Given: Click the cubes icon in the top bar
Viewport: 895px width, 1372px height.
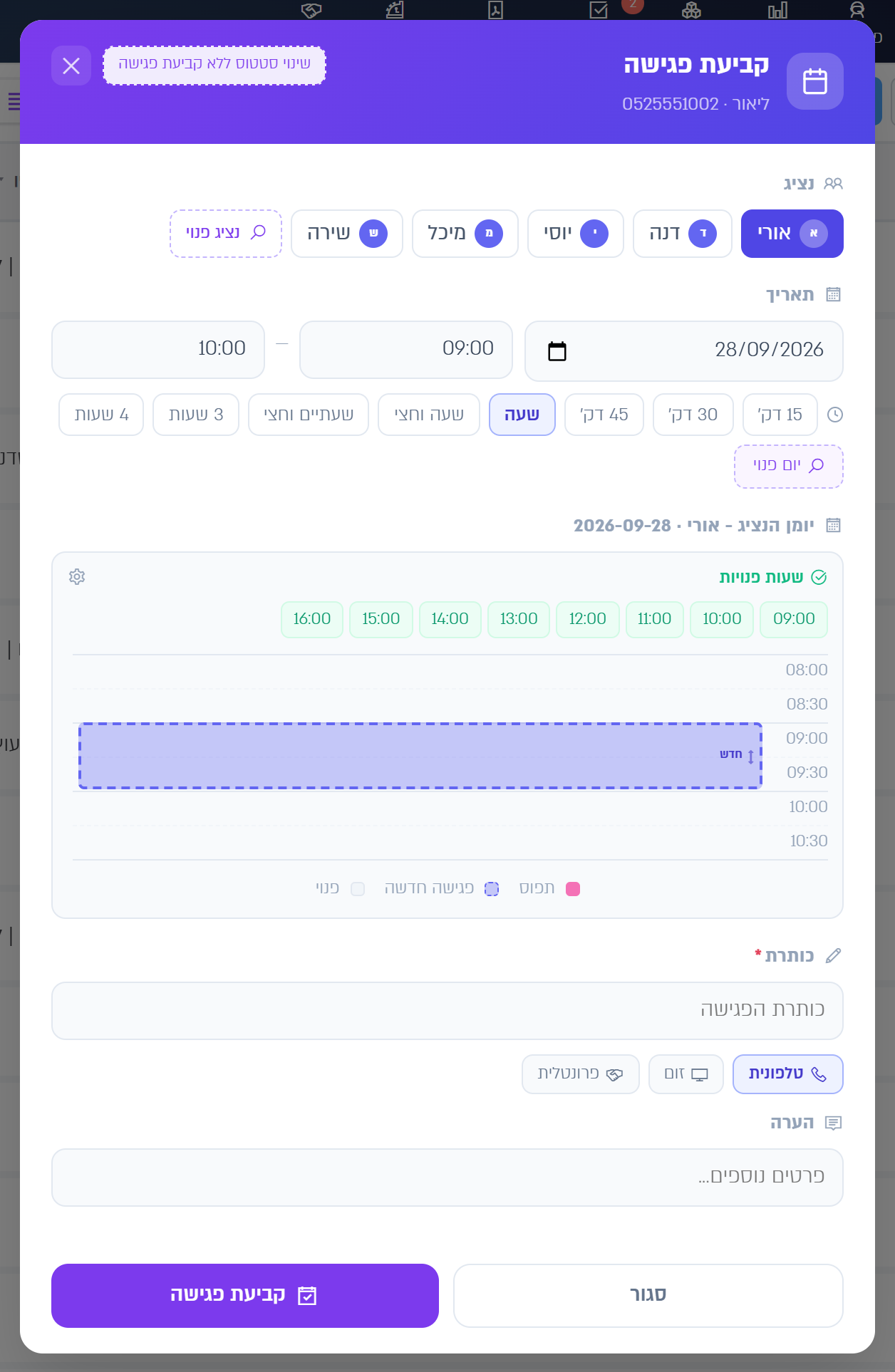Looking at the screenshot, I should (691, 10).
